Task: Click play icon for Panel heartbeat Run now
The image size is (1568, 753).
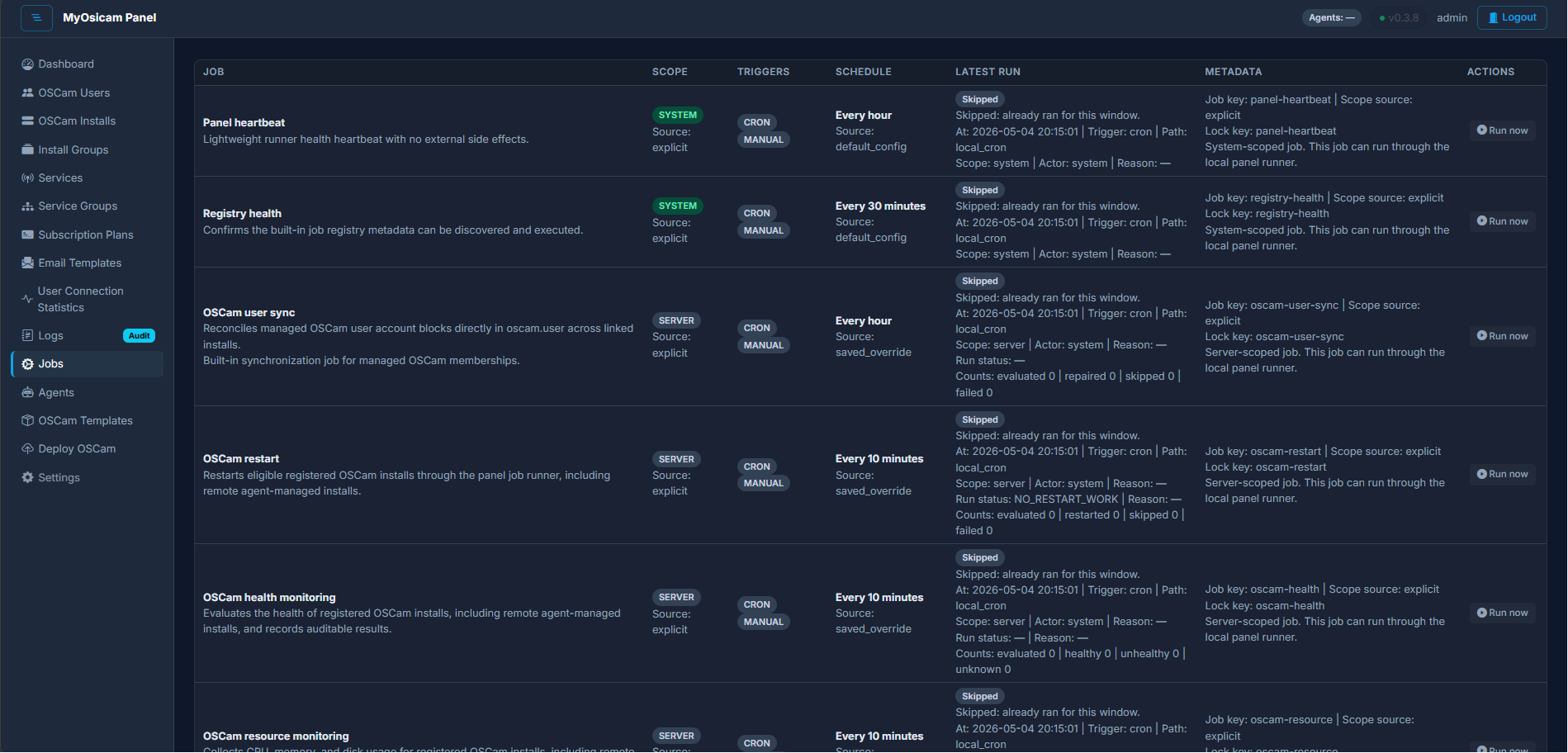Action: [1481, 130]
